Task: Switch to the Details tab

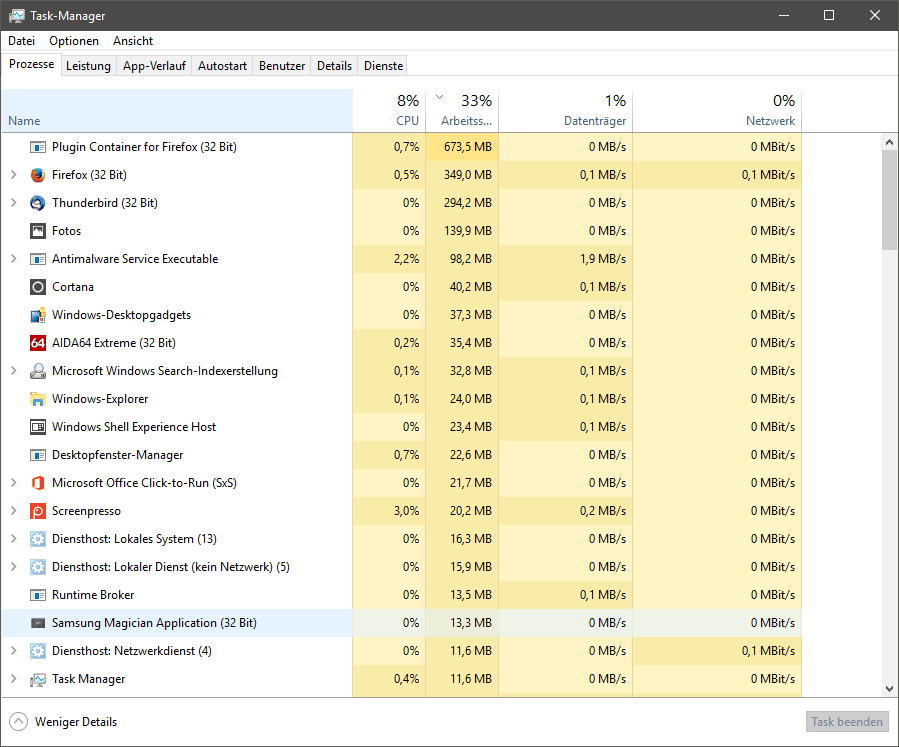Action: point(334,66)
